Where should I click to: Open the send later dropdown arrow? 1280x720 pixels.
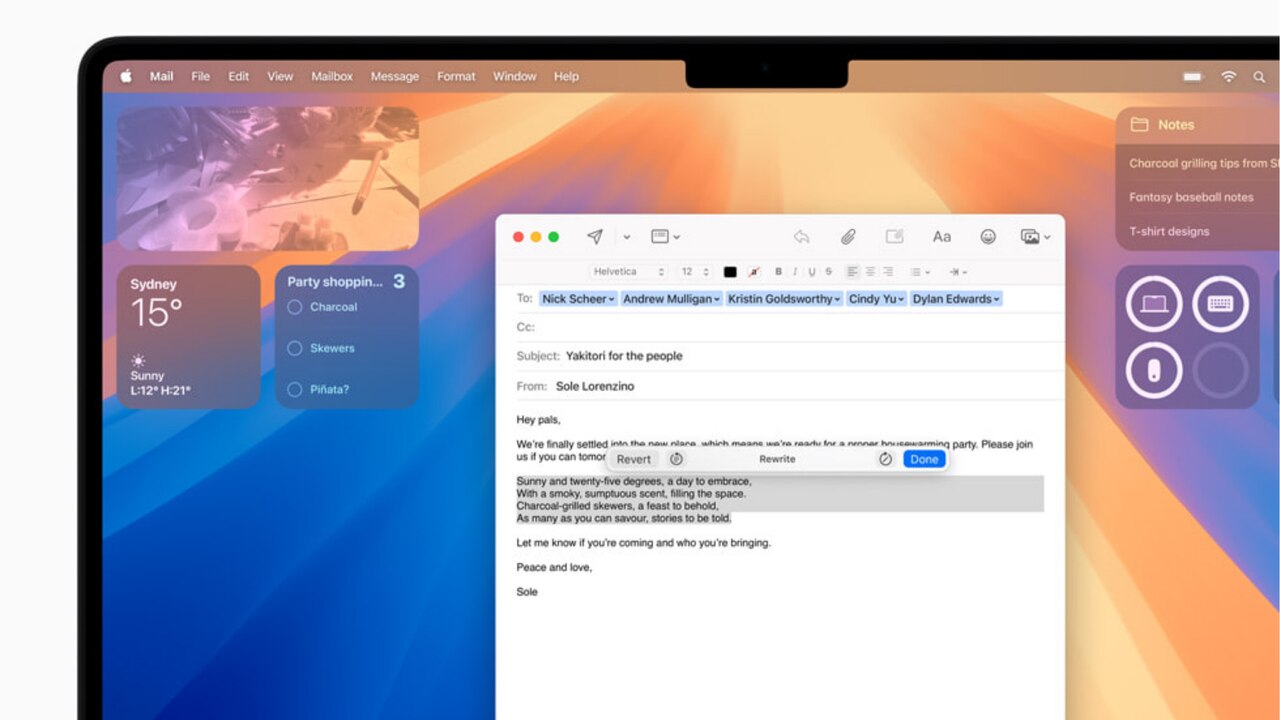tap(627, 237)
